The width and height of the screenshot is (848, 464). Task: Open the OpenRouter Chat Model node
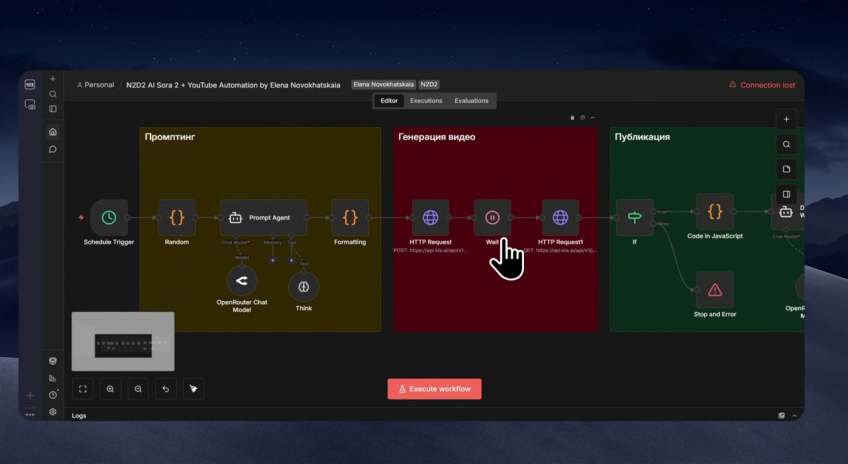[x=242, y=281]
